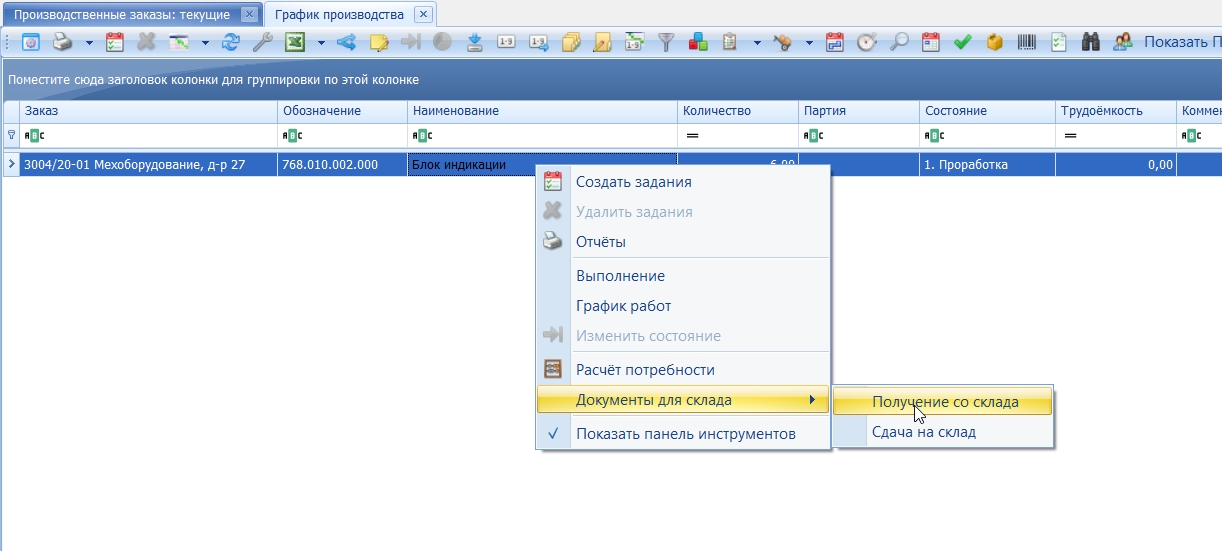This screenshot has width=1222, height=551.
Task: Click the stopwatch icon in the toolbar
Action: click(867, 42)
